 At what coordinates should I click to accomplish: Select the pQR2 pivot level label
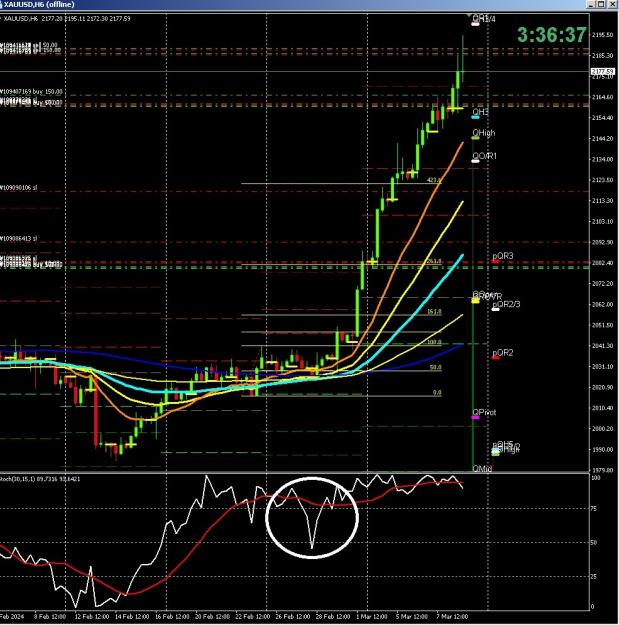[503, 352]
